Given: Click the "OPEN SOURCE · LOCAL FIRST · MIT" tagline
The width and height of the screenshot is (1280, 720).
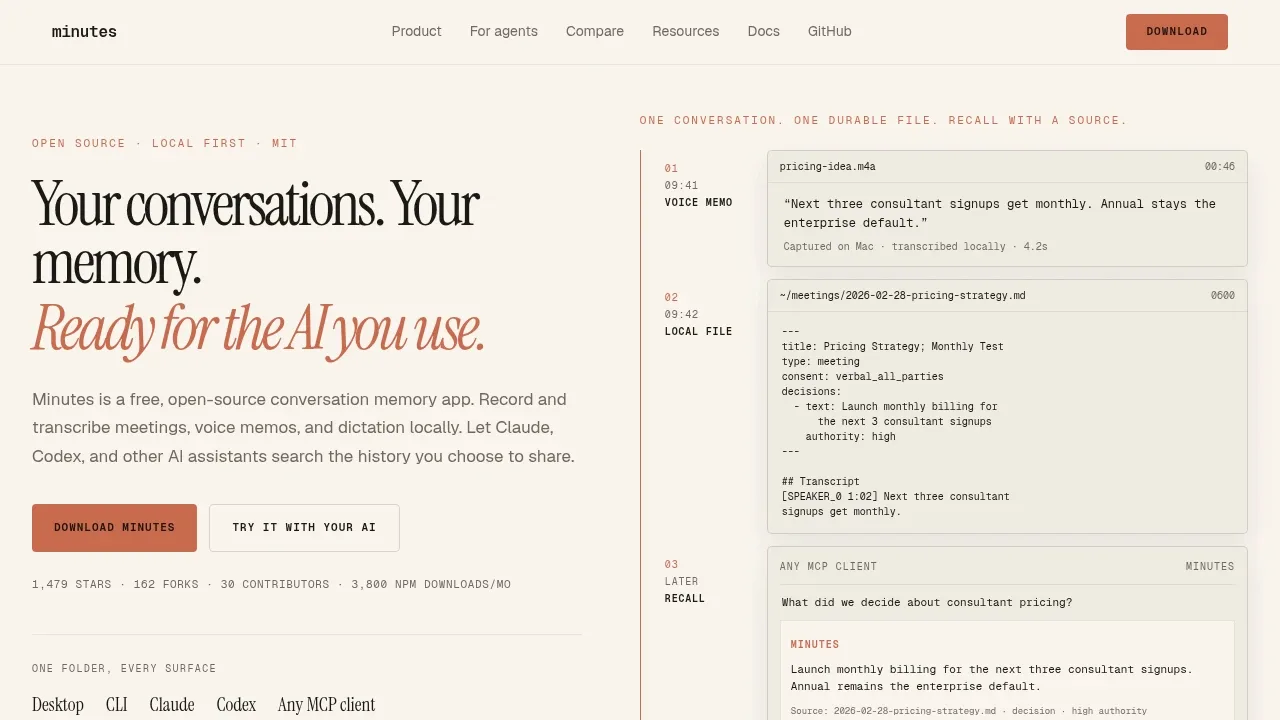Looking at the screenshot, I should (165, 144).
